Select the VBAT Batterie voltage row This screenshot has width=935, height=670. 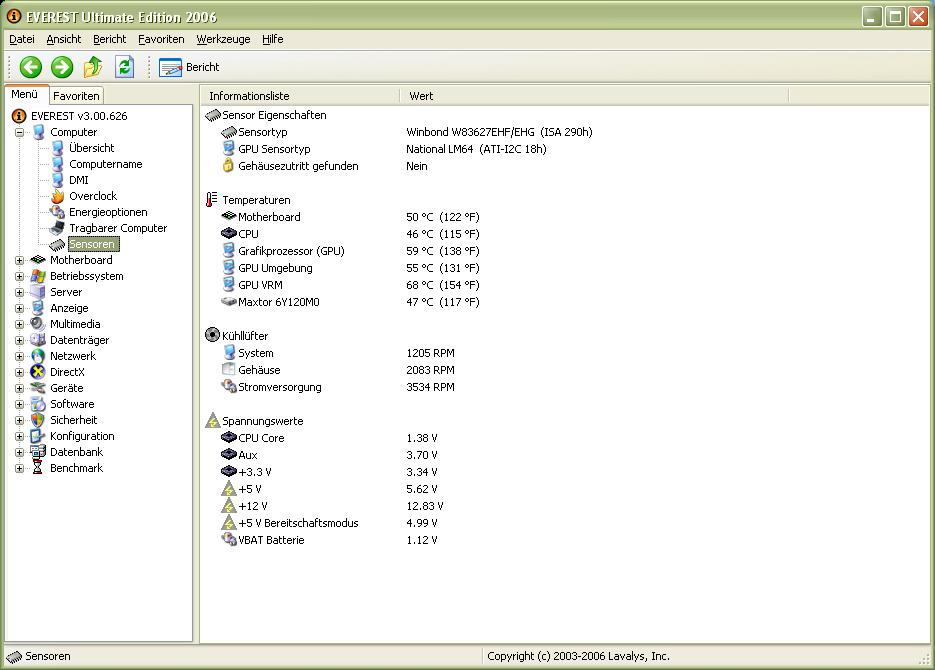[329, 540]
